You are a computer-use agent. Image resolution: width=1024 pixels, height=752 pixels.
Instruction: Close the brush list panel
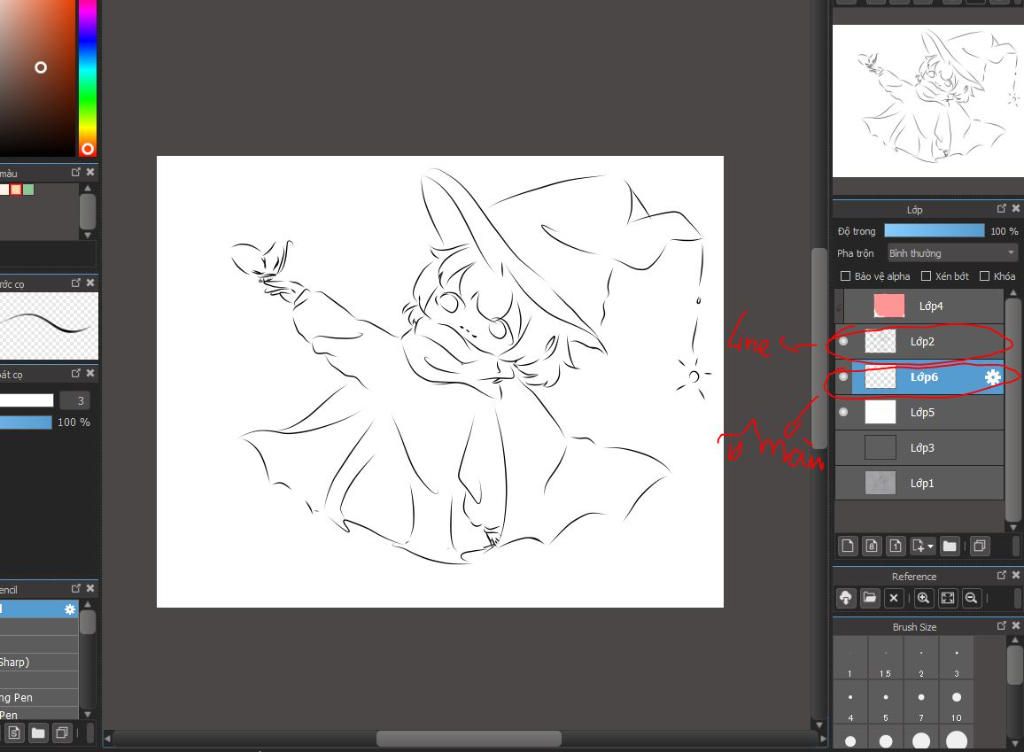tap(90, 588)
